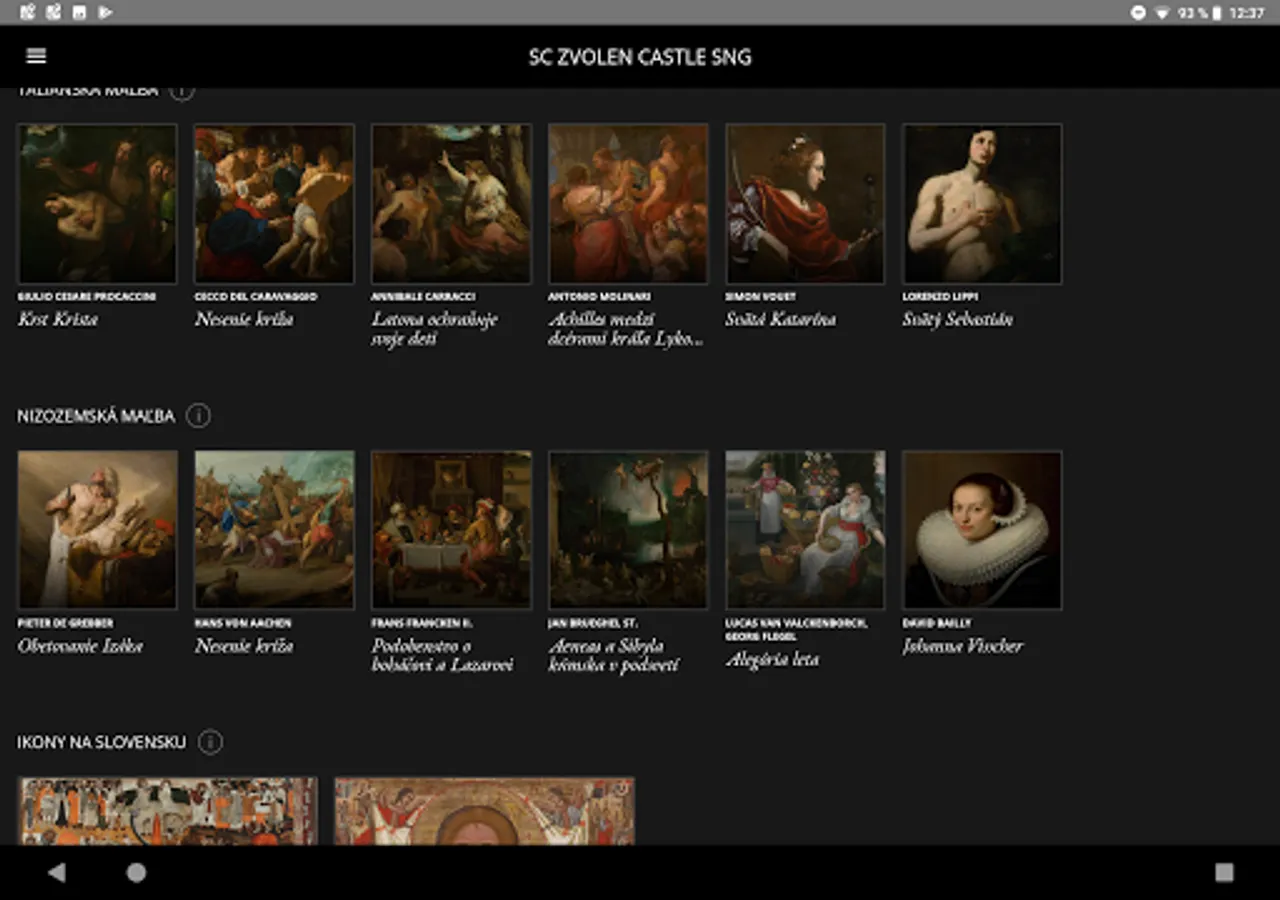Open Hans von Aachen painting thumbnail
This screenshot has width=1280, height=900.
(274, 530)
